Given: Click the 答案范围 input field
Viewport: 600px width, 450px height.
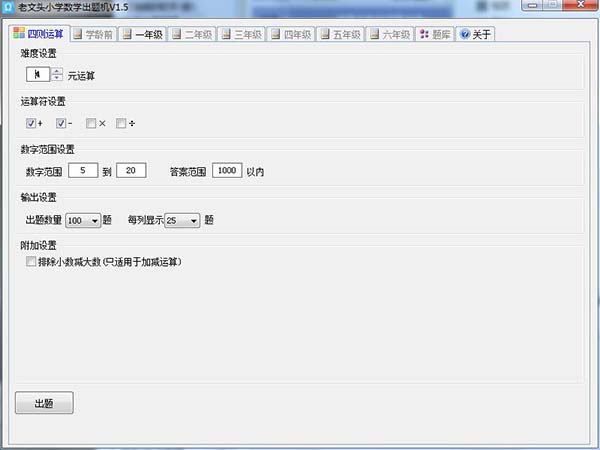Looking at the screenshot, I should point(226,171).
